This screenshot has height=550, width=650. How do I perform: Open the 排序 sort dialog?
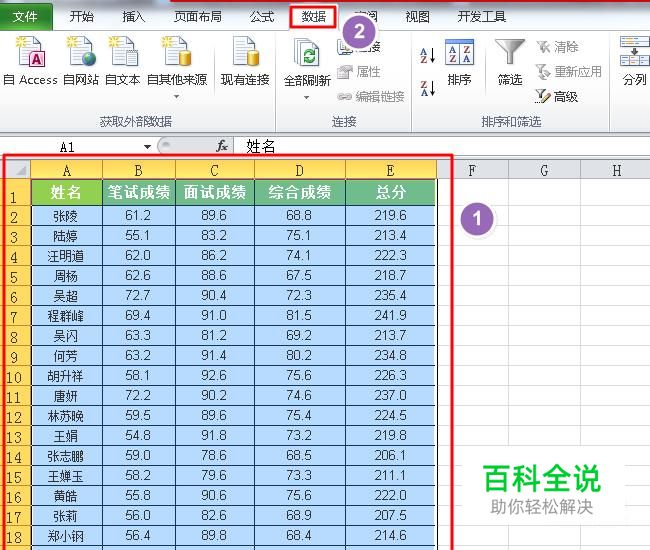[x=459, y=62]
